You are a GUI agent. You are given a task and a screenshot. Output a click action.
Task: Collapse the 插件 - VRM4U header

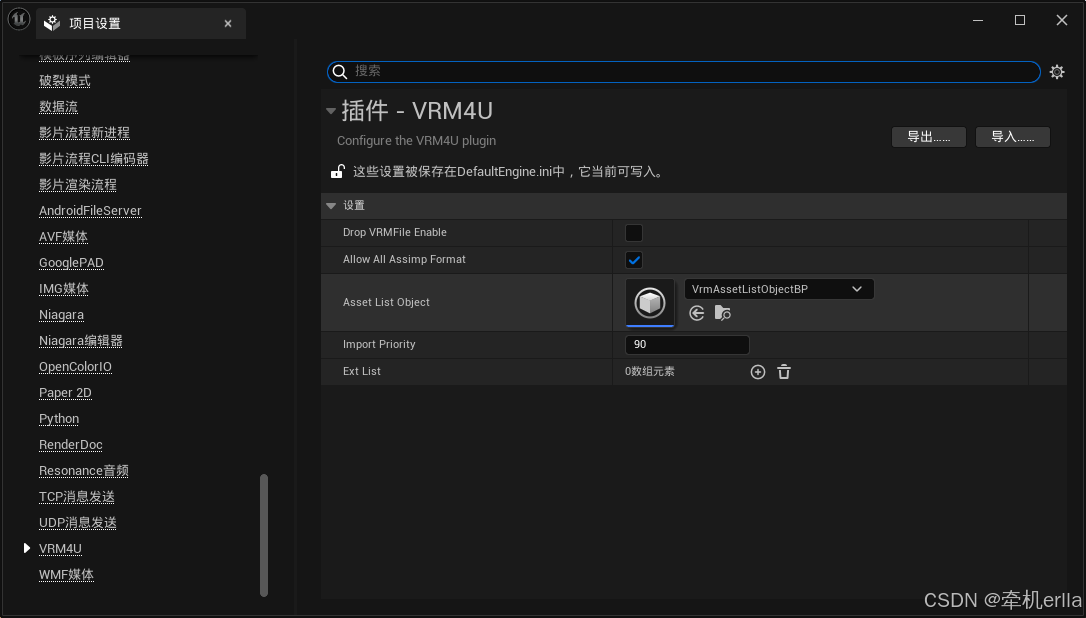coord(331,111)
